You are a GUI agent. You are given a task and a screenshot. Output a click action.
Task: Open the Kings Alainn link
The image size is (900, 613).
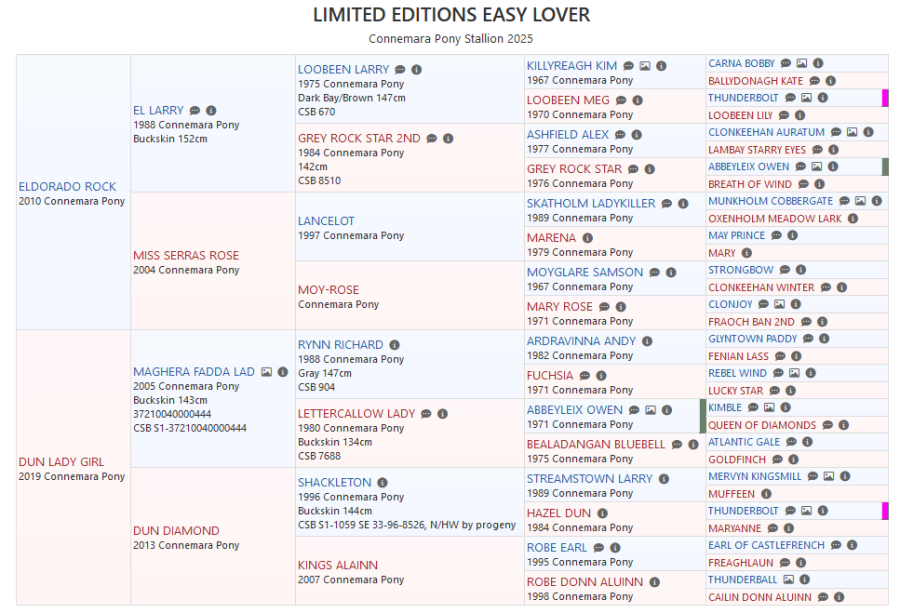point(337,565)
